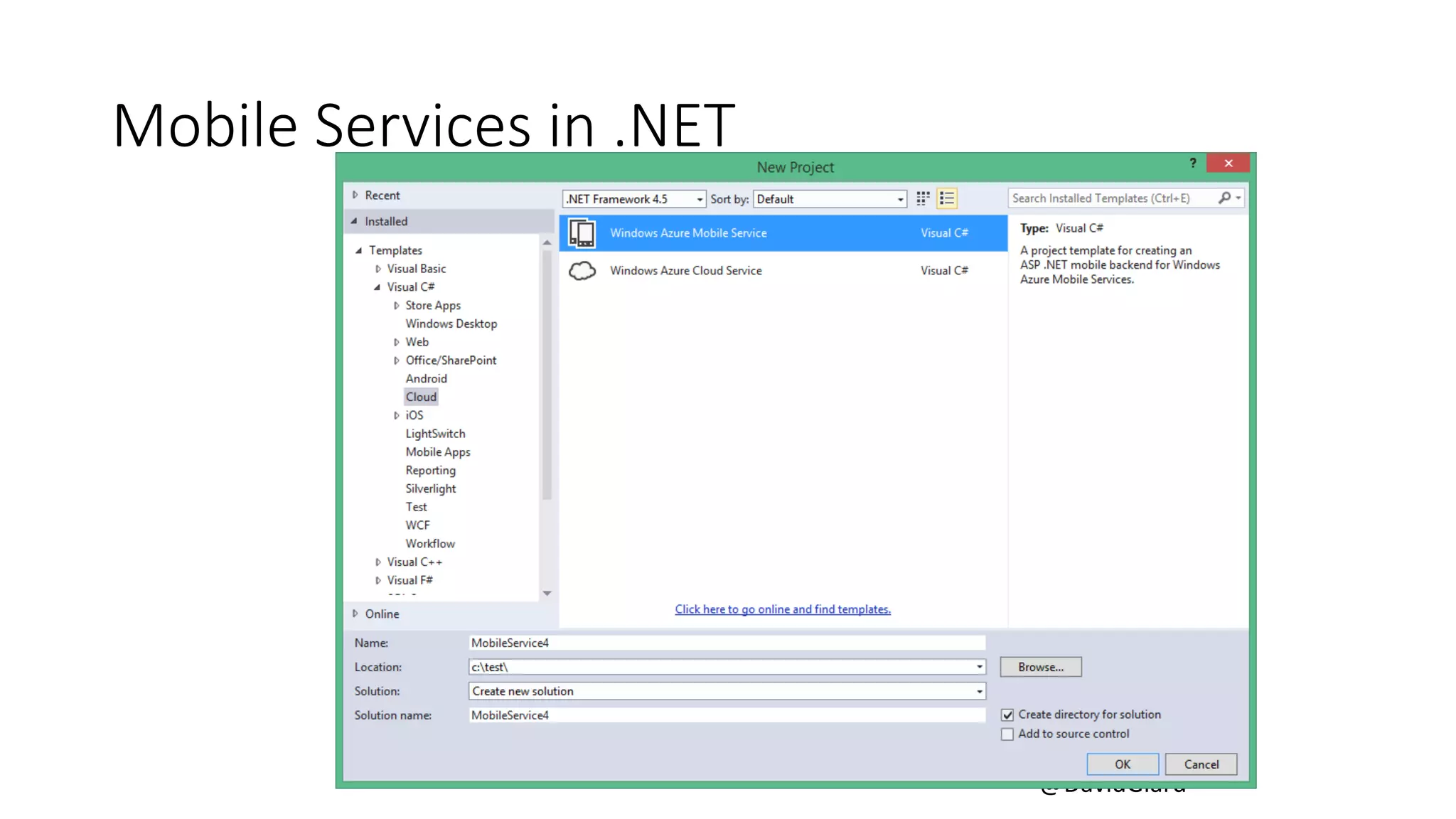Focus the Search Installed Templates box
The height and width of the screenshot is (819, 1456).
1113,198
